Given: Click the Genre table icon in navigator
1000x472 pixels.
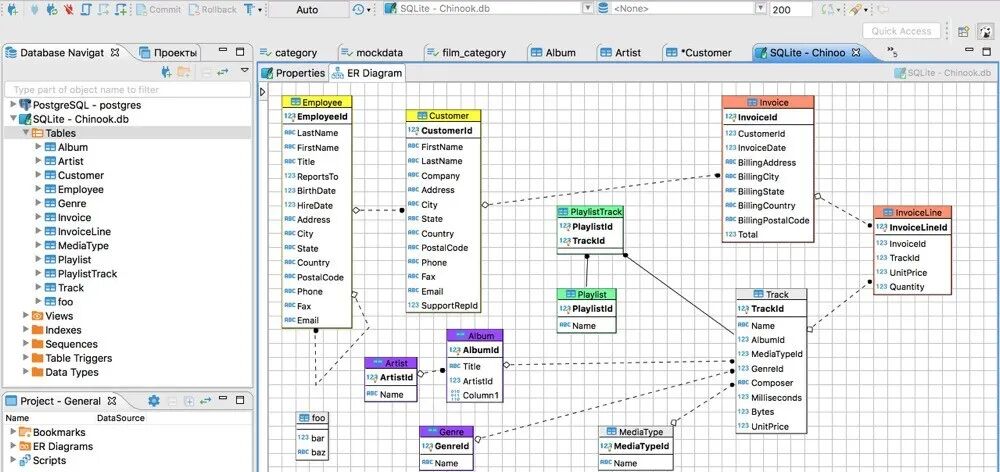Looking at the screenshot, I should (x=50, y=203).
